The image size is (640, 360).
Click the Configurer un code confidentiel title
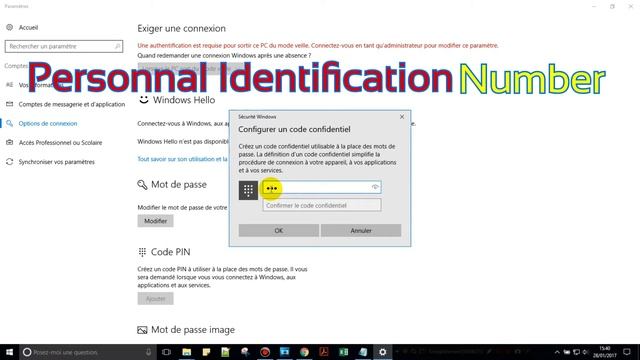[x=294, y=129]
